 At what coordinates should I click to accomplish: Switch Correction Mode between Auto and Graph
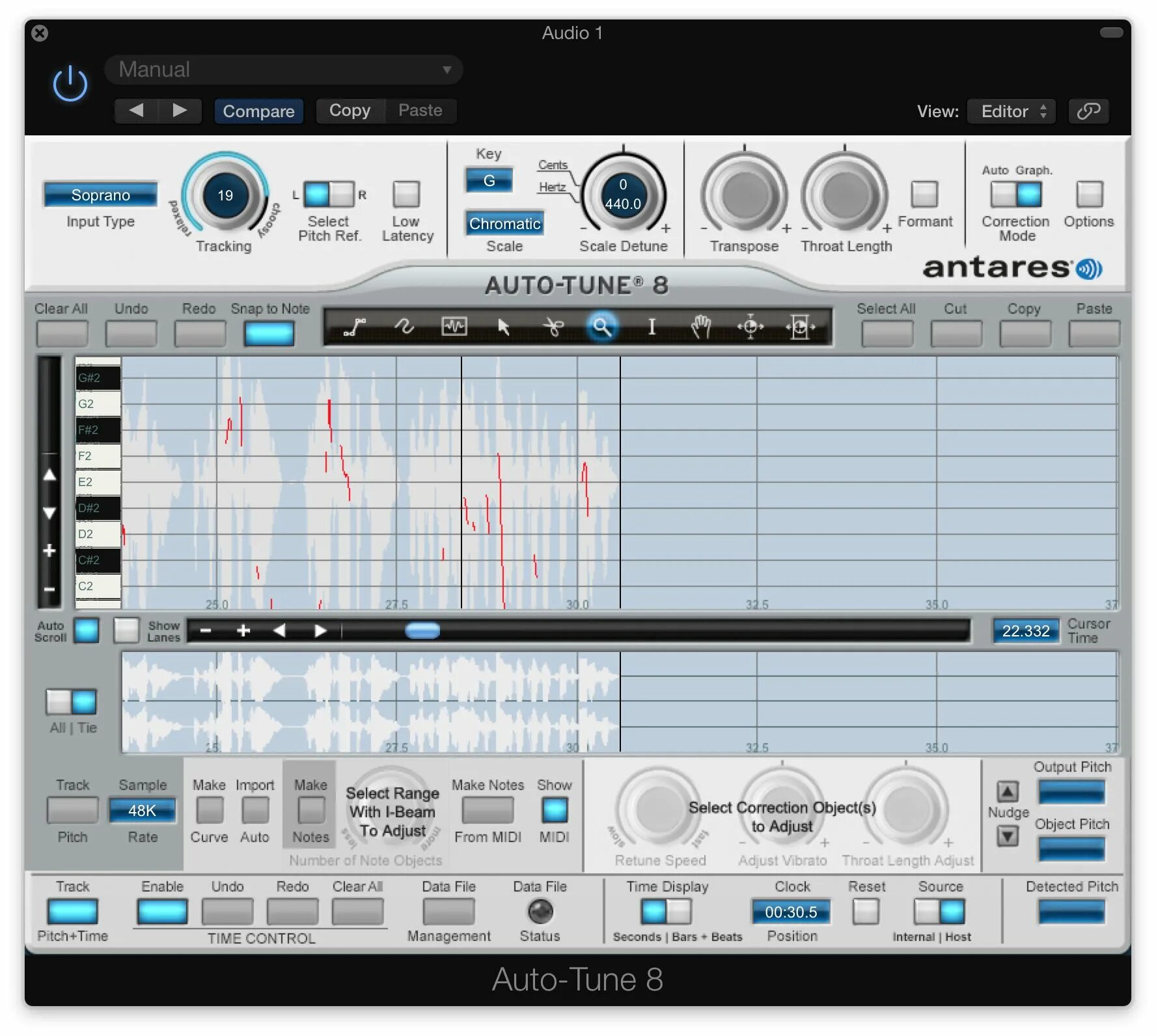(1016, 194)
